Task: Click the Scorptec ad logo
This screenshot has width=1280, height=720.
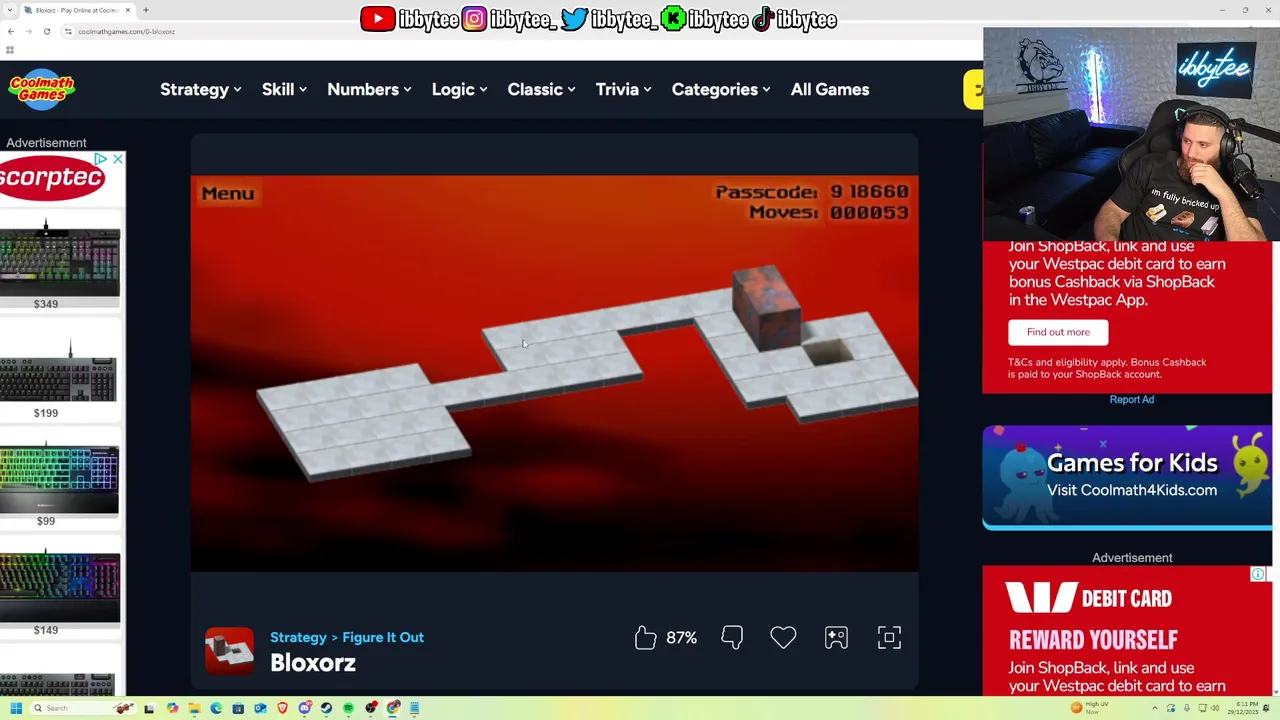Action: pos(52,178)
